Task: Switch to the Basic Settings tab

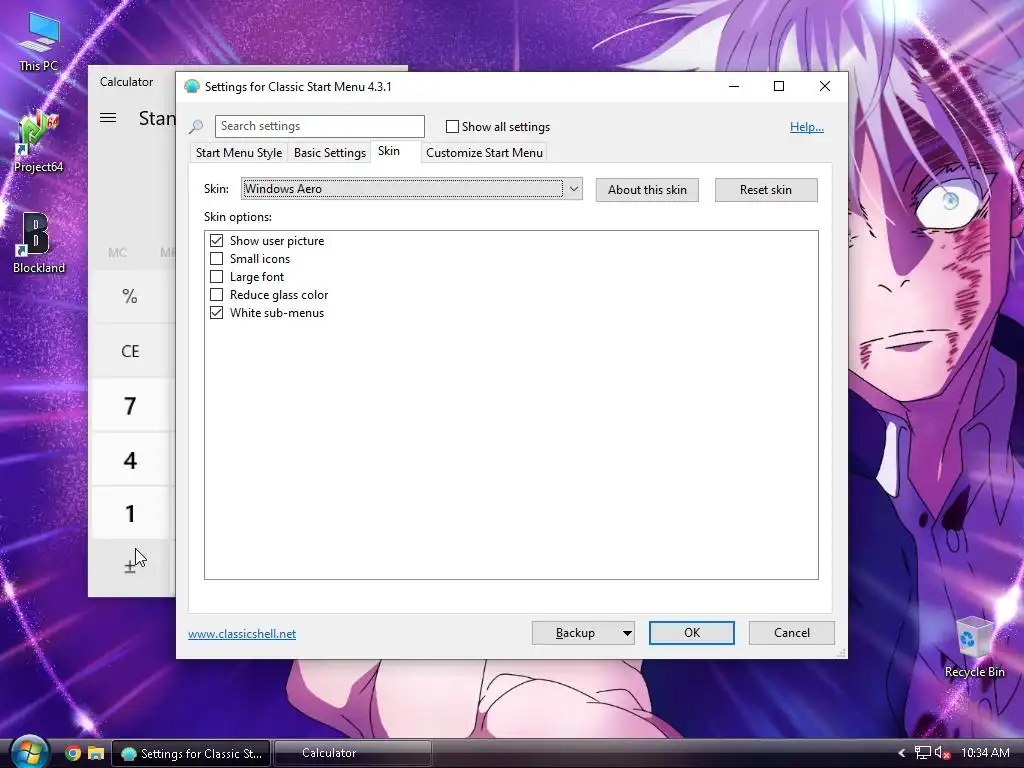Action: click(330, 153)
